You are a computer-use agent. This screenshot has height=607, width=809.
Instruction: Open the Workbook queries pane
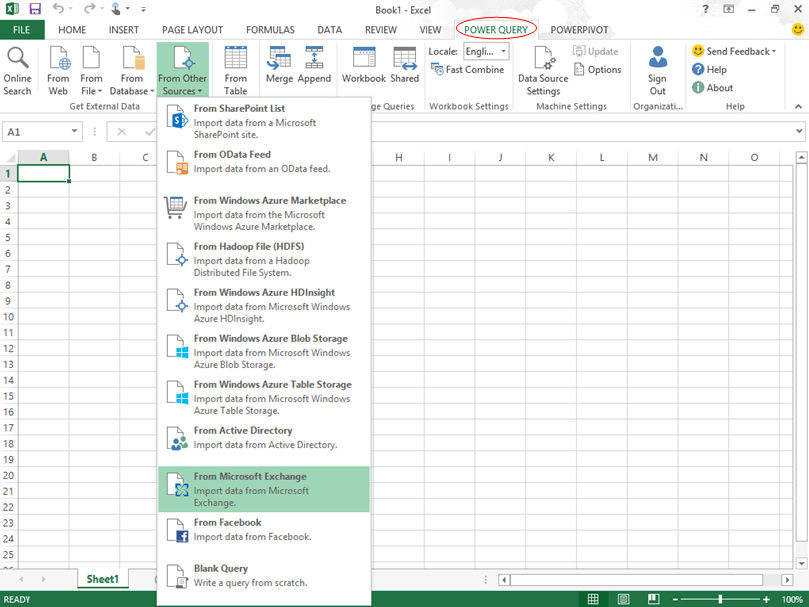(364, 65)
